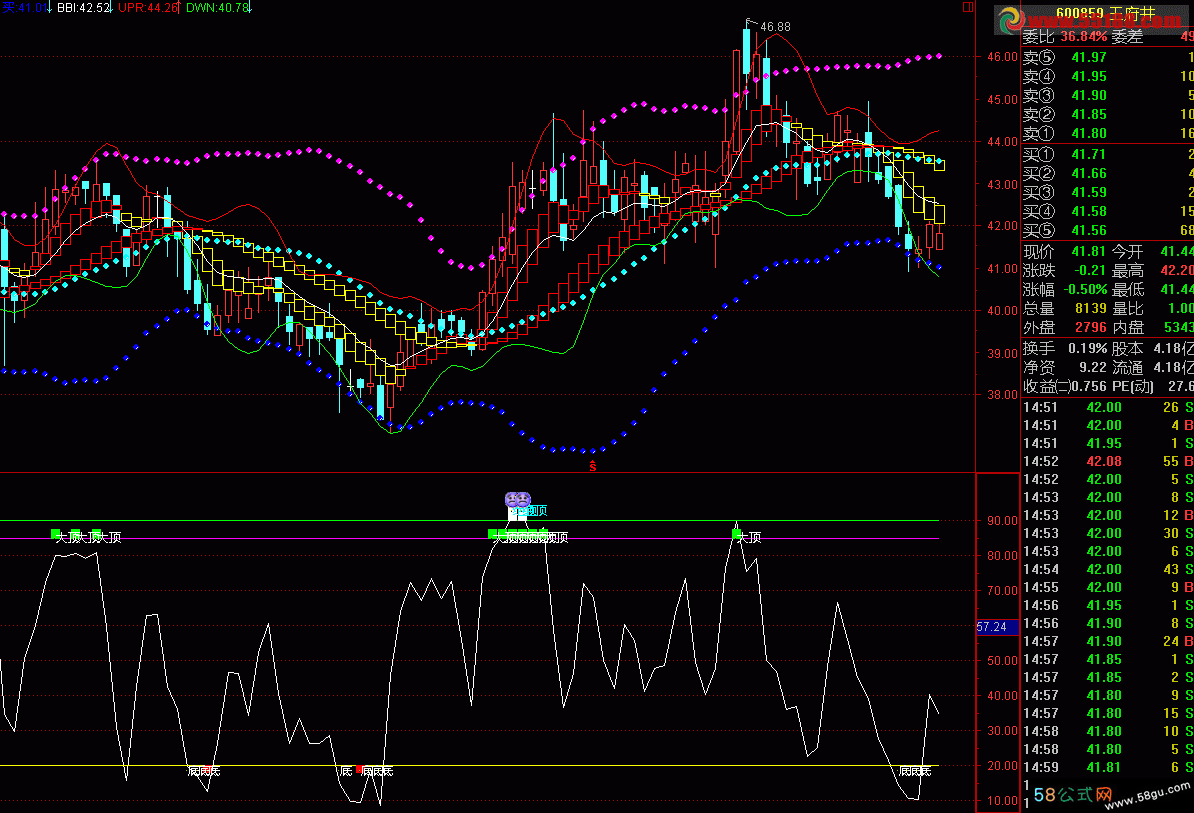Select the 买② 41.66 bid row
This screenshot has height=813, width=1194.
[1107, 174]
